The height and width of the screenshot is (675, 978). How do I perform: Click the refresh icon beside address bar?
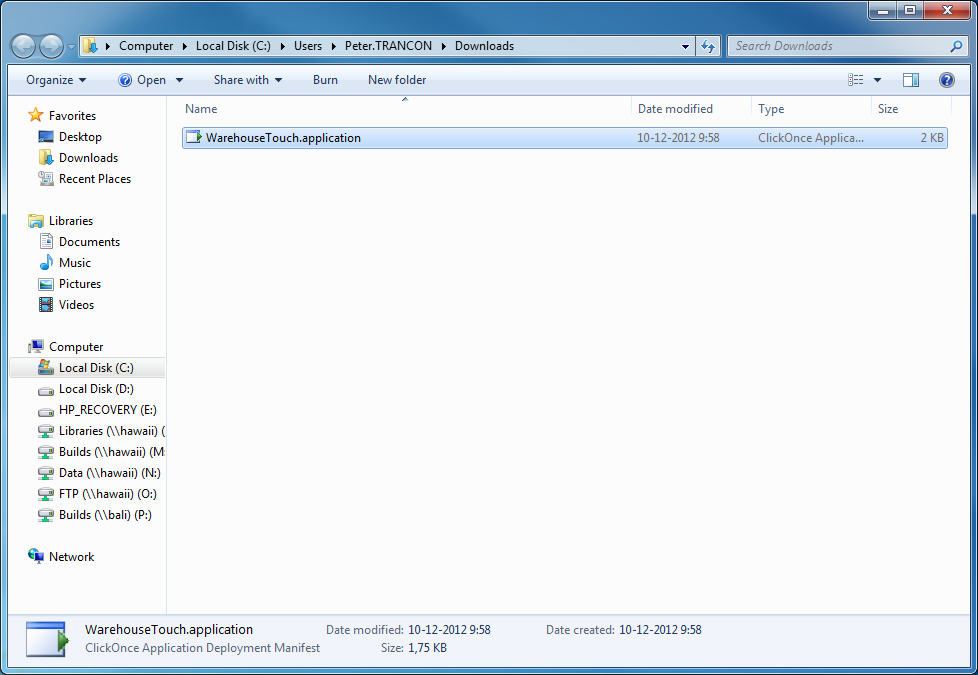point(708,46)
